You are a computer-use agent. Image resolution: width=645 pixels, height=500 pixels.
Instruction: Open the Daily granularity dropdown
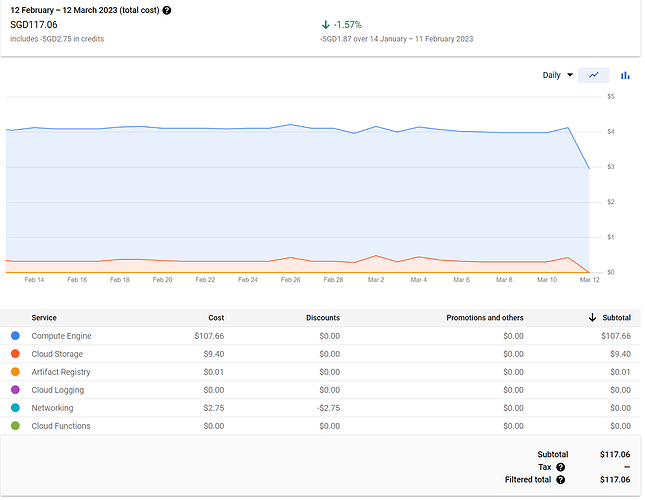(558, 75)
